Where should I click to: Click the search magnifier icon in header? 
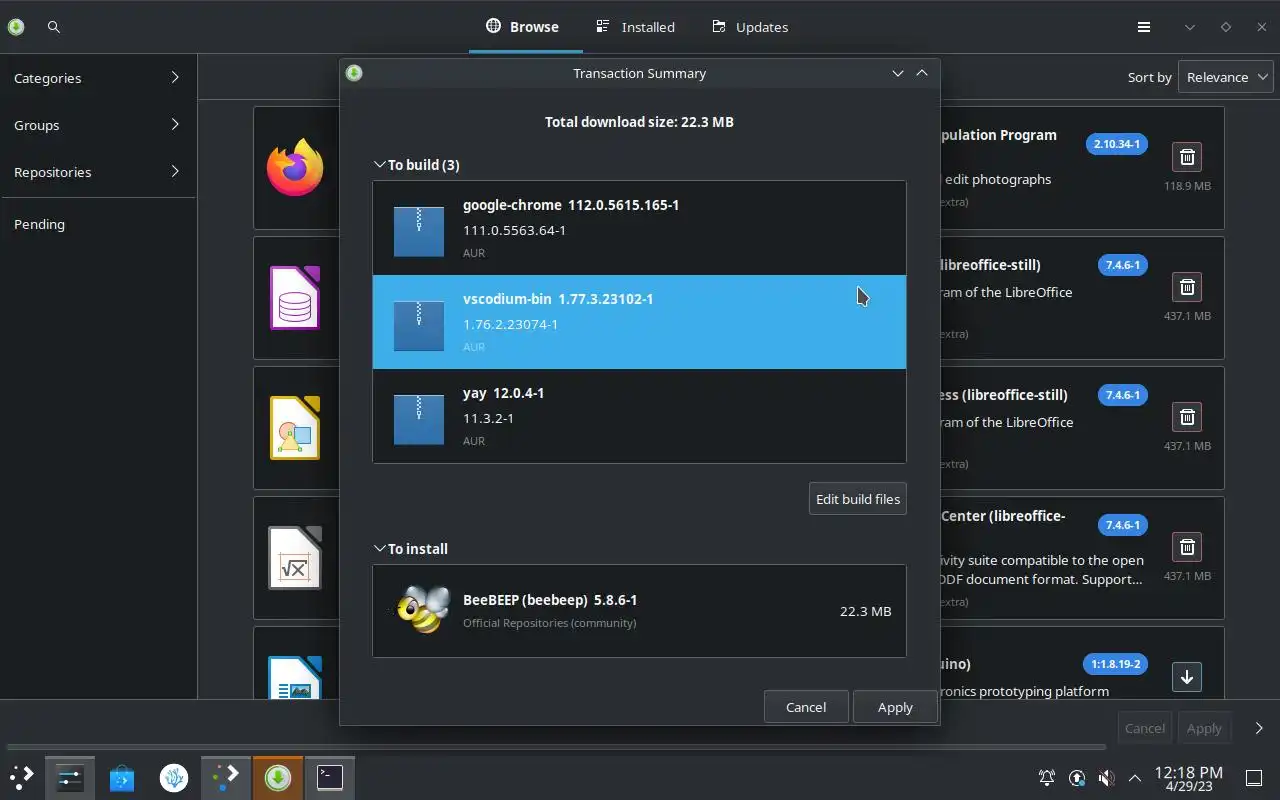tap(54, 27)
